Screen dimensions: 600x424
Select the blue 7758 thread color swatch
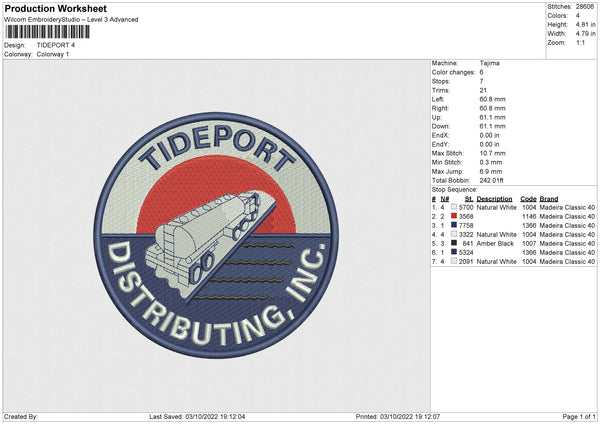[x=455, y=225]
